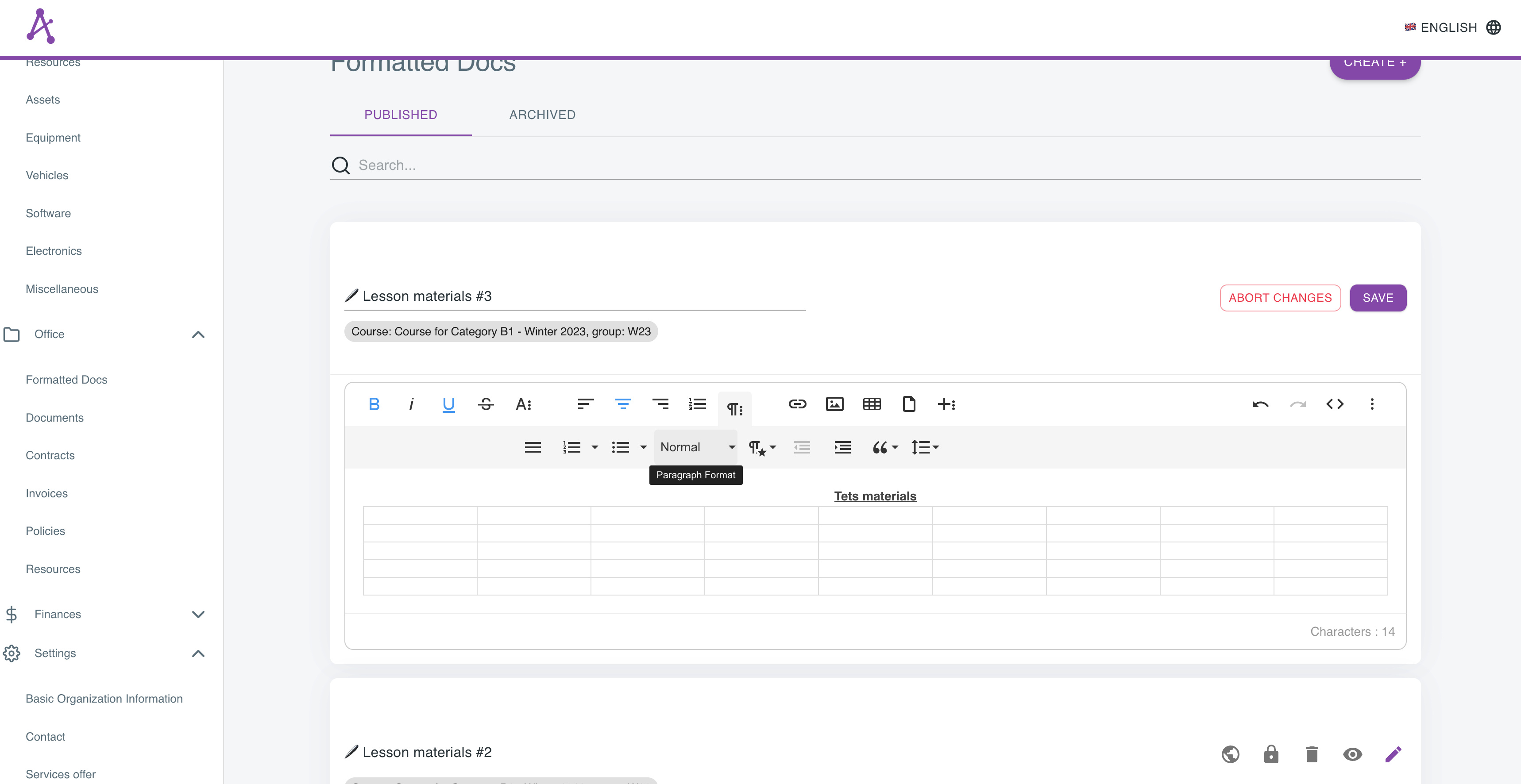The image size is (1521, 784).
Task: Lock Lesson materials #2 document
Action: click(x=1271, y=754)
